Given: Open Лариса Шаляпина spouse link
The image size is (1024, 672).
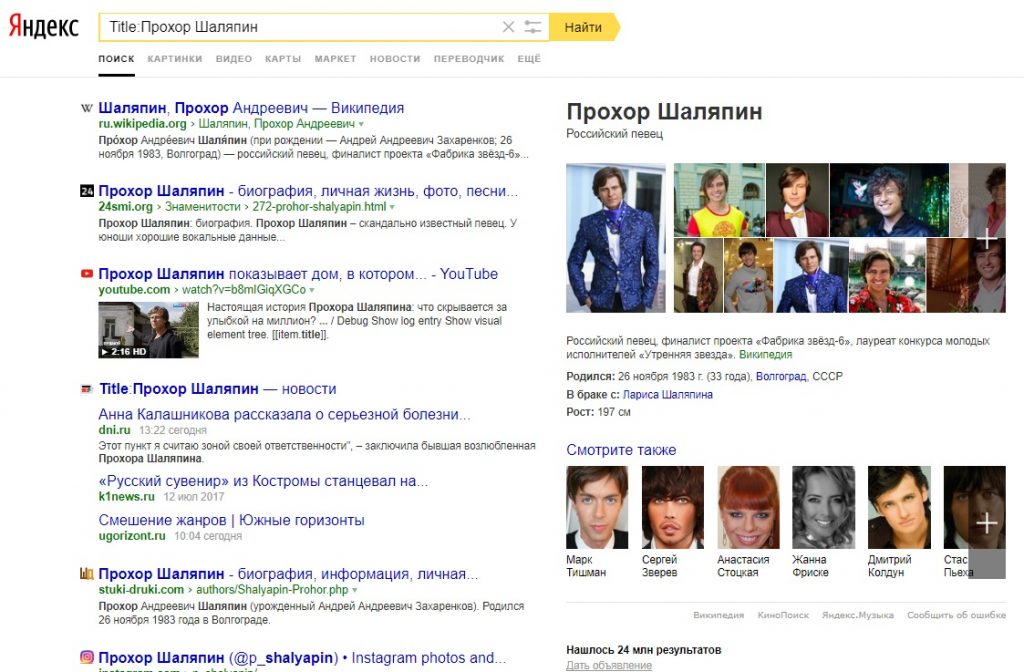Looking at the screenshot, I should (x=668, y=395).
